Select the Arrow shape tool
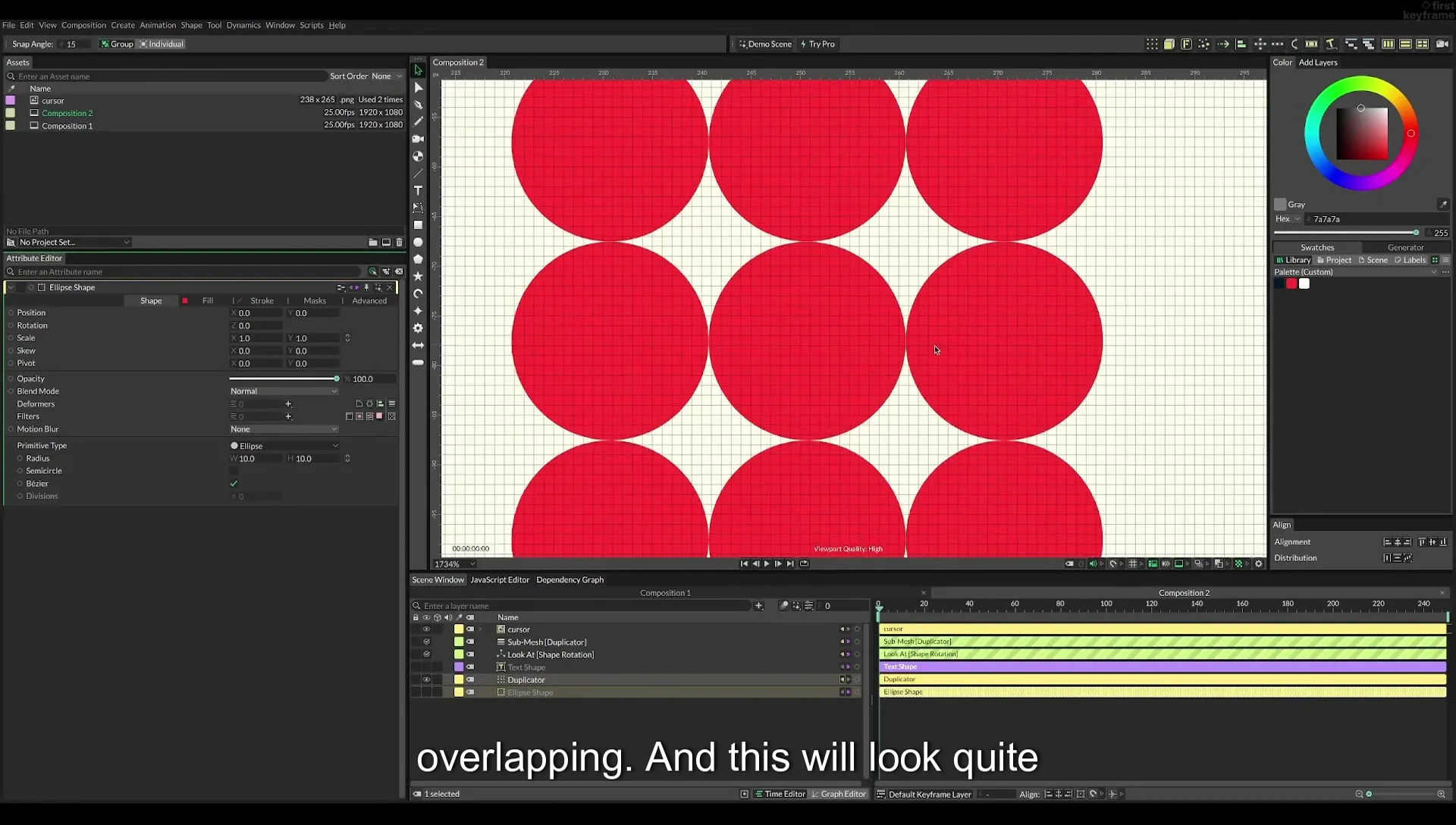The image size is (1456, 825). coord(418,346)
